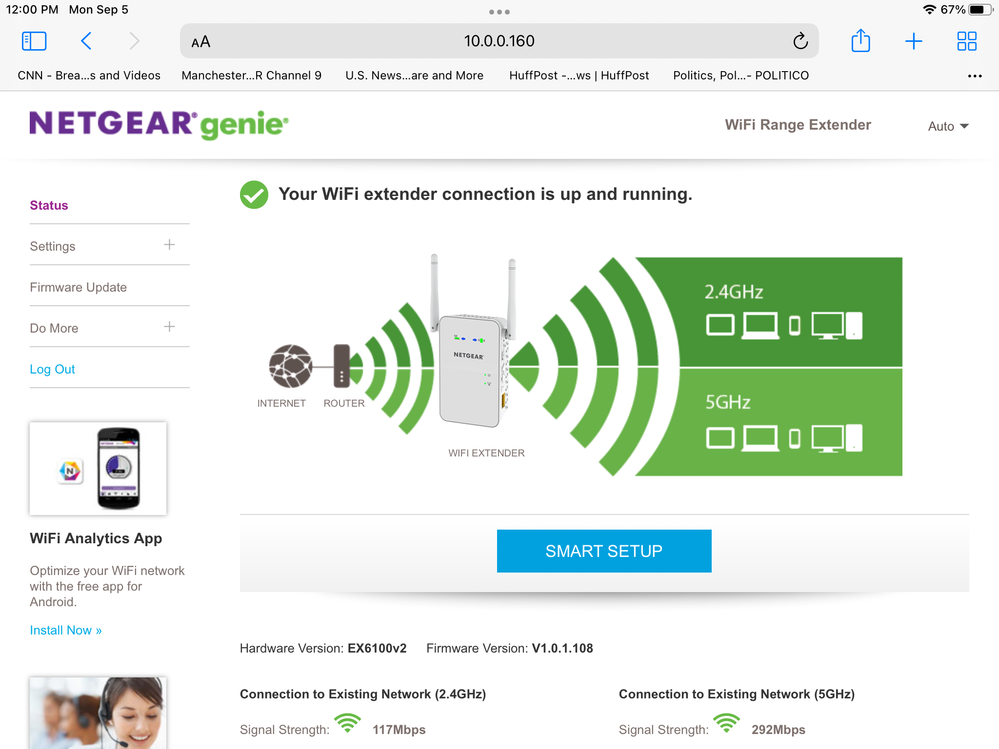Open the Auto language dropdown
Viewport: 999px width, 749px height.
click(948, 126)
